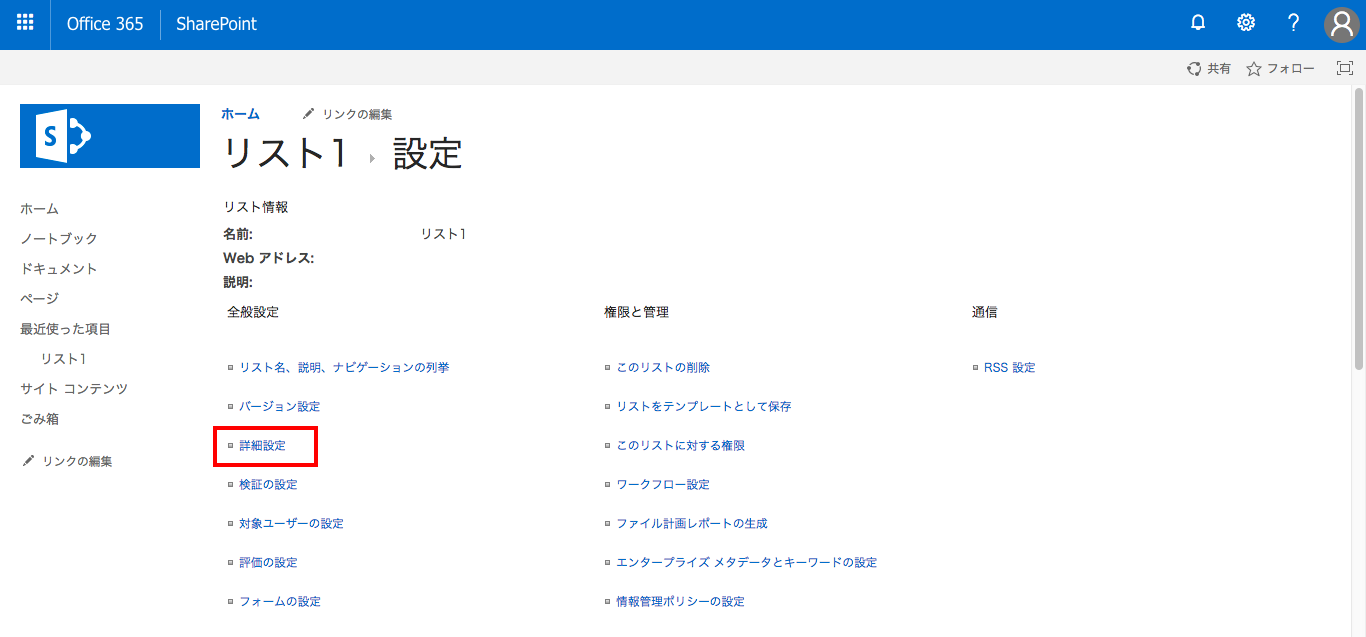Click the リンクの編集 pencil icon
This screenshot has width=1366, height=637.
point(308,113)
